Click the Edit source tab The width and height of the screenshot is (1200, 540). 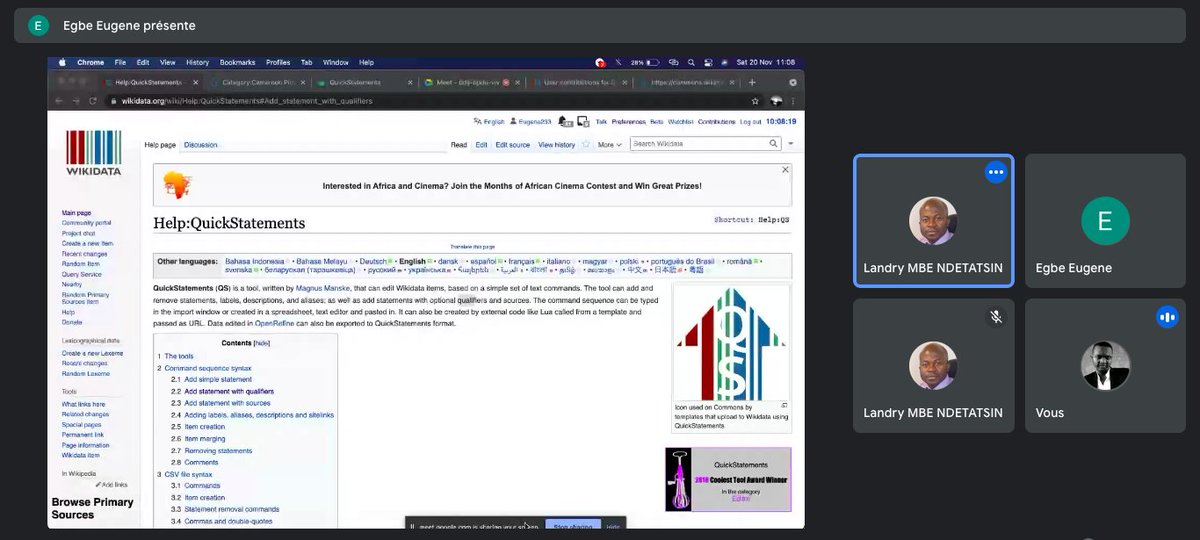(513, 144)
